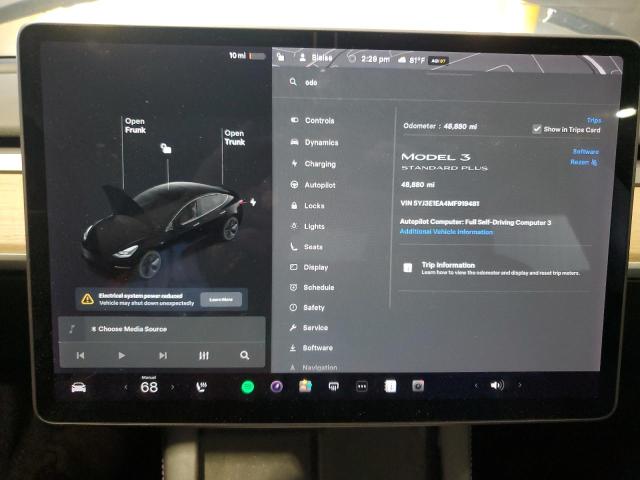
Task: Tap the Odometer 48,880 mi reading
Action: pyautogui.click(x=440, y=126)
